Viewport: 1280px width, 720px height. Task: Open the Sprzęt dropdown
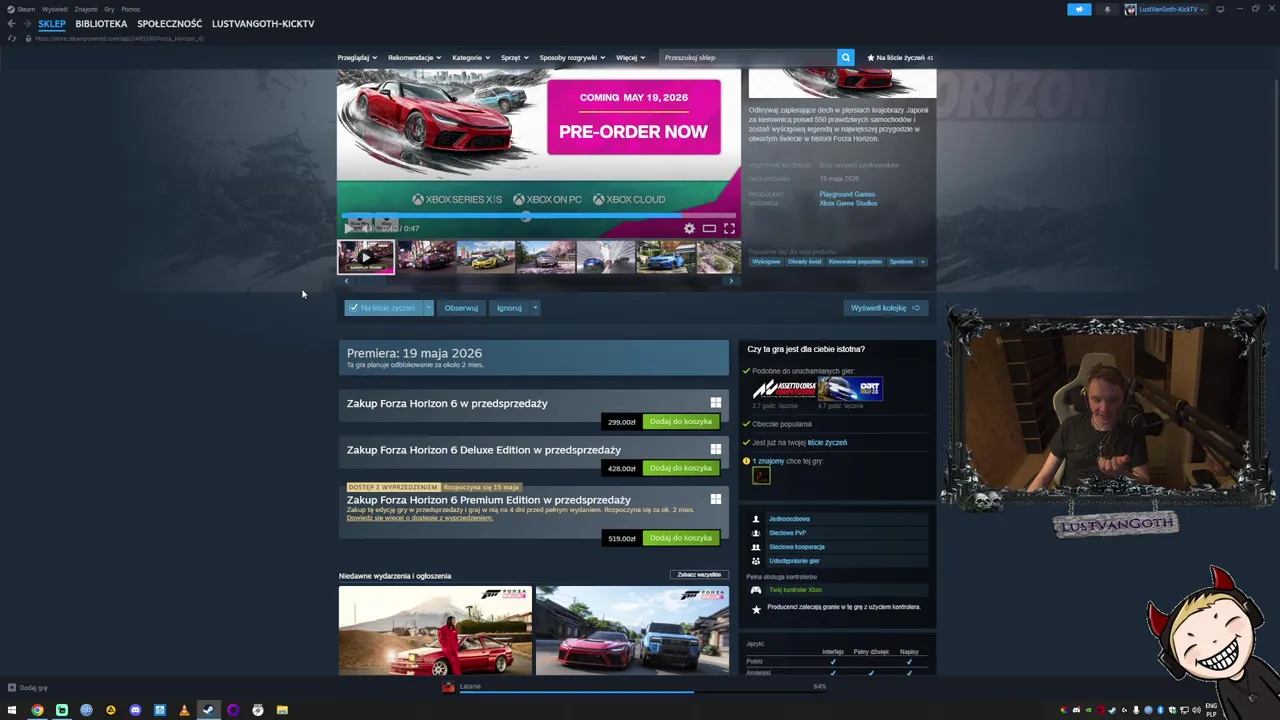[x=514, y=57]
